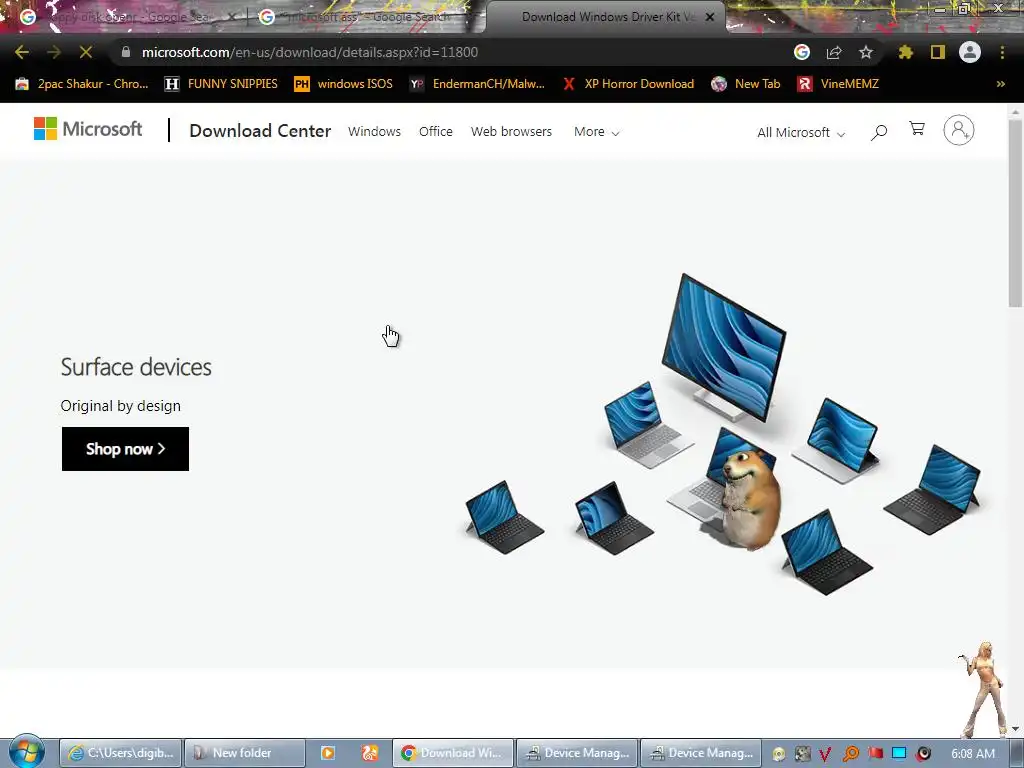Click the disc icon in system tray
The width and height of the screenshot is (1024, 768).
[778, 754]
